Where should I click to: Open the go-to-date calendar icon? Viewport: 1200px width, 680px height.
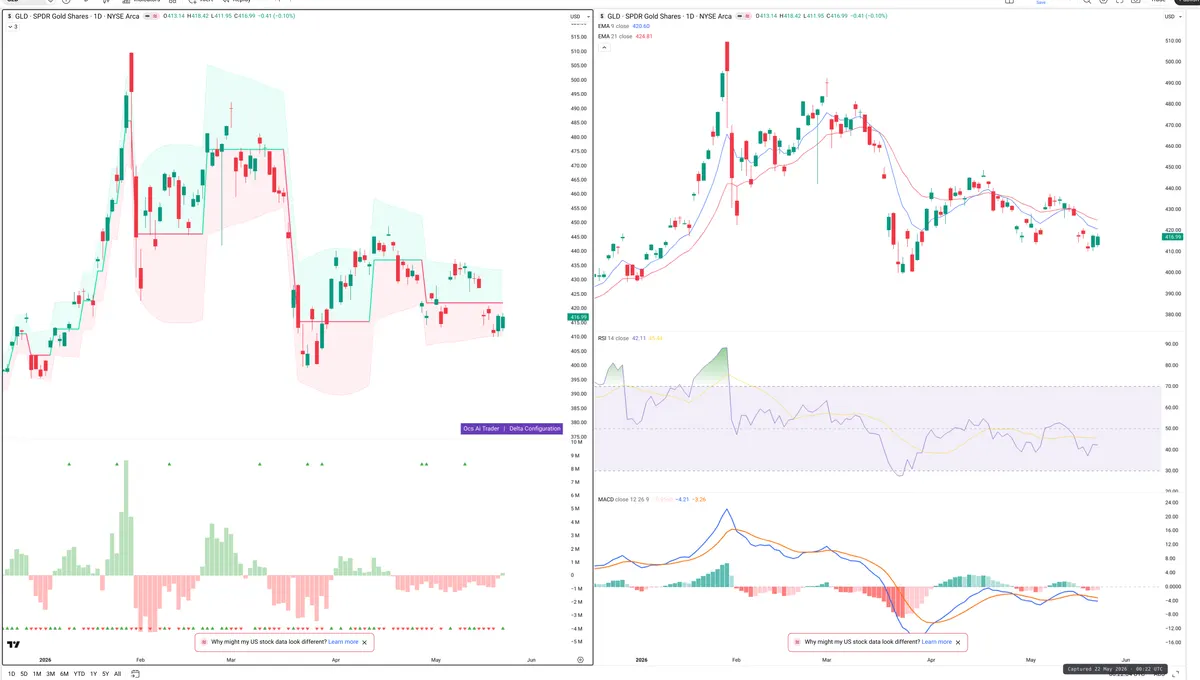point(135,674)
